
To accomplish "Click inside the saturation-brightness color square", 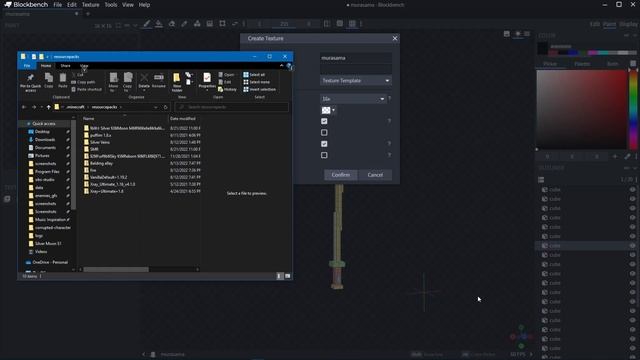I will [581, 109].
